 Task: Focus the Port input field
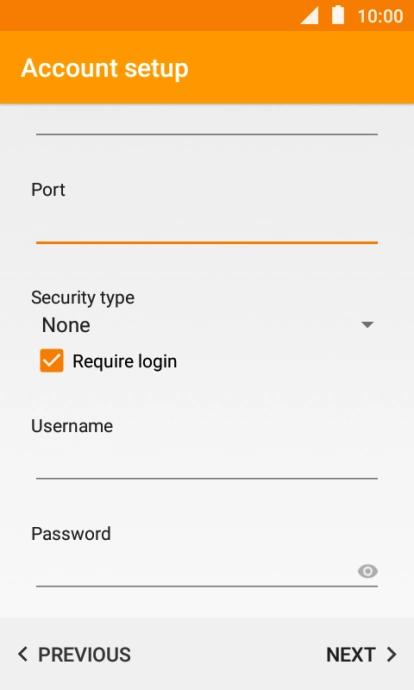(x=207, y=226)
